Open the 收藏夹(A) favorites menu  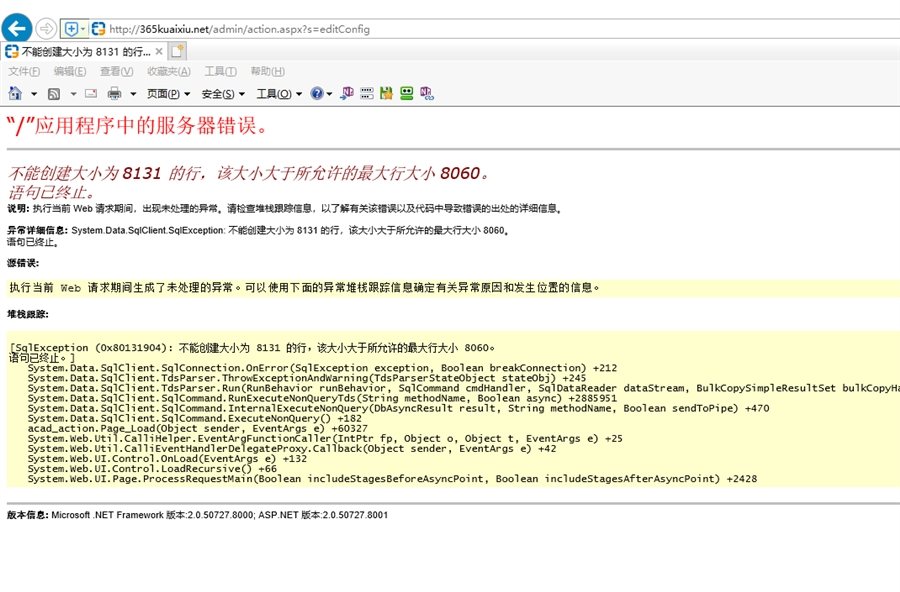pyautogui.click(x=169, y=71)
